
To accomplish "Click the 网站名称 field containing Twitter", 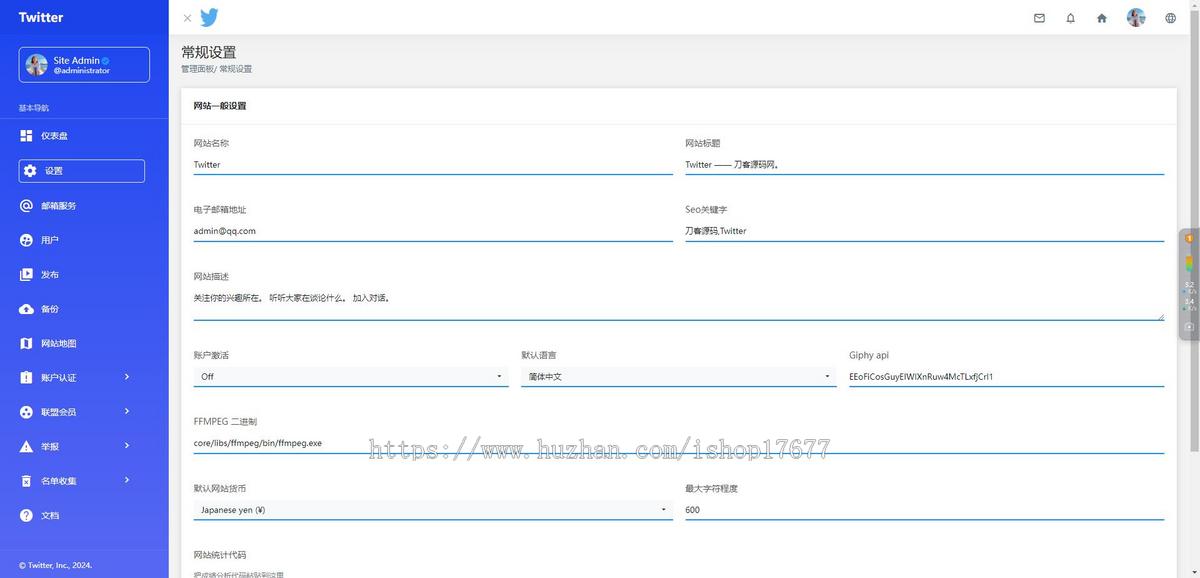I will [x=433, y=165].
